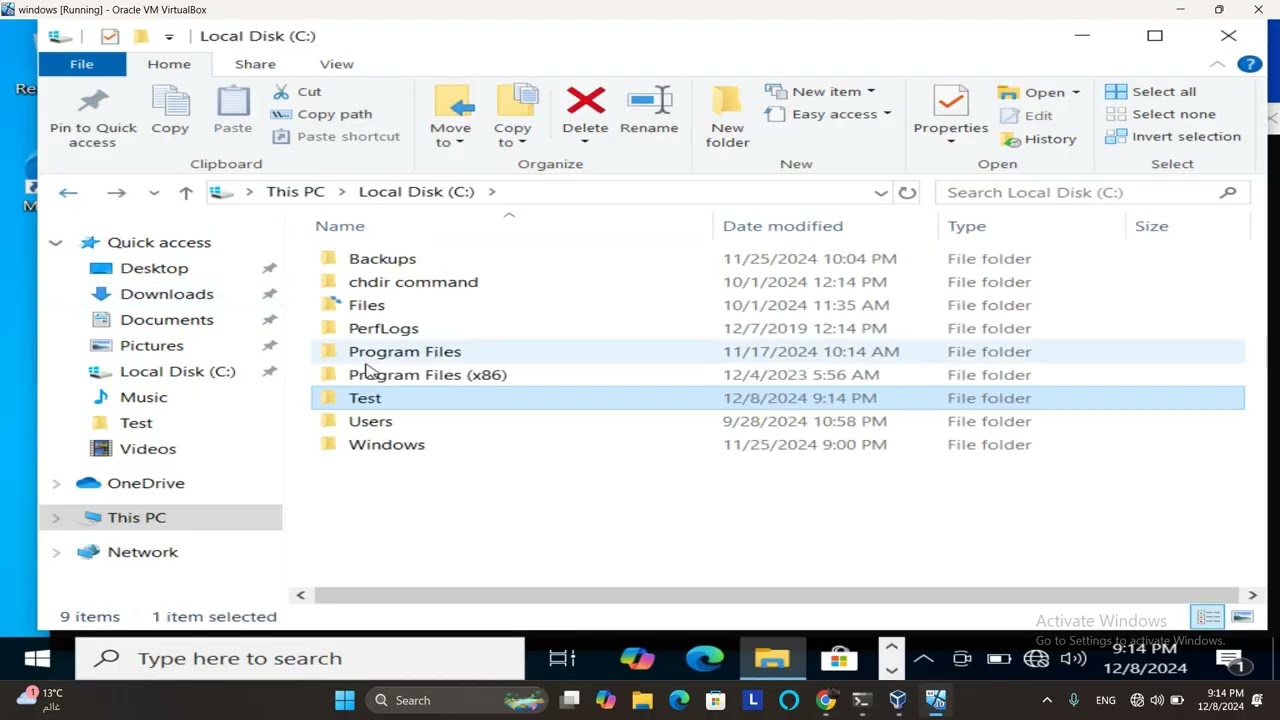Click the Back navigation arrow

tap(68, 192)
